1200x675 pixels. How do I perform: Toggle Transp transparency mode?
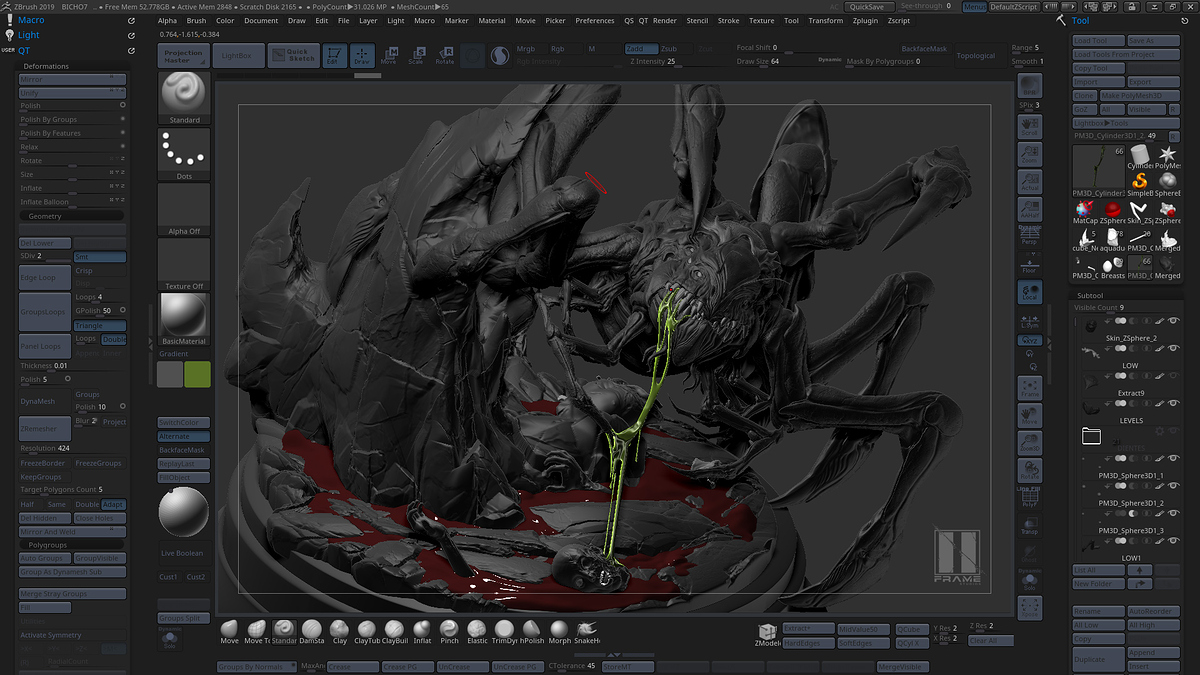[x=1029, y=525]
